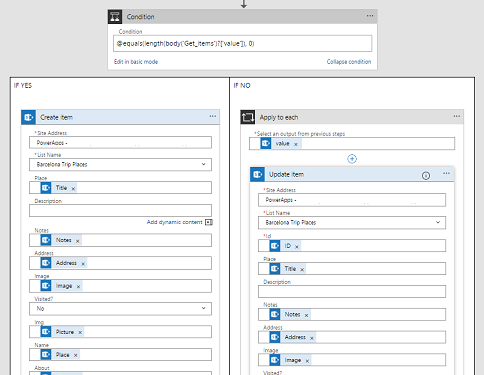Image resolution: width=484 pixels, height=375 pixels.
Task: Remove the ID token in Update item
Action: [297, 247]
